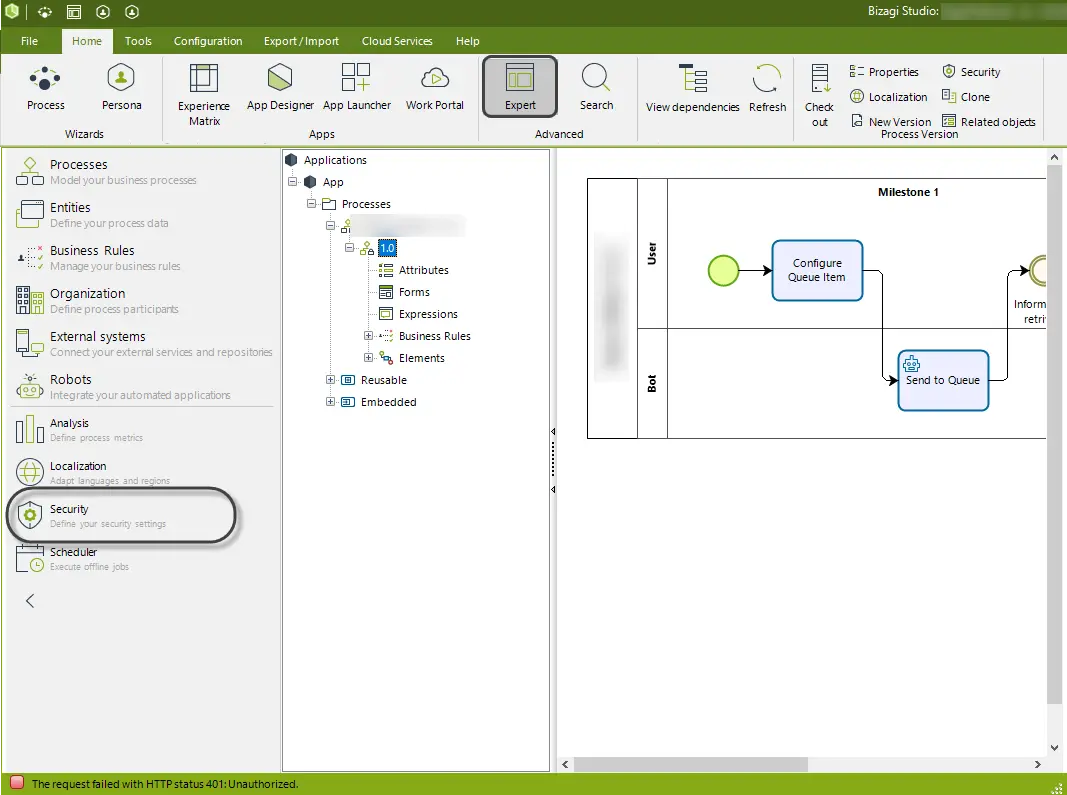Collapse the Processes folder in the tree
1067x795 pixels.
(312, 204)
